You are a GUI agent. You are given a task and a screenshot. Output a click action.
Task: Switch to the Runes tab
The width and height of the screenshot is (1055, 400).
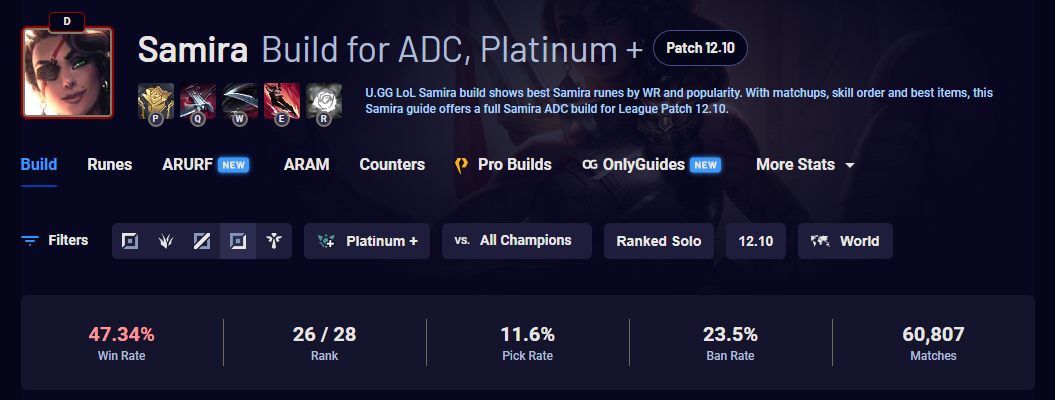[x=110, y=165]
